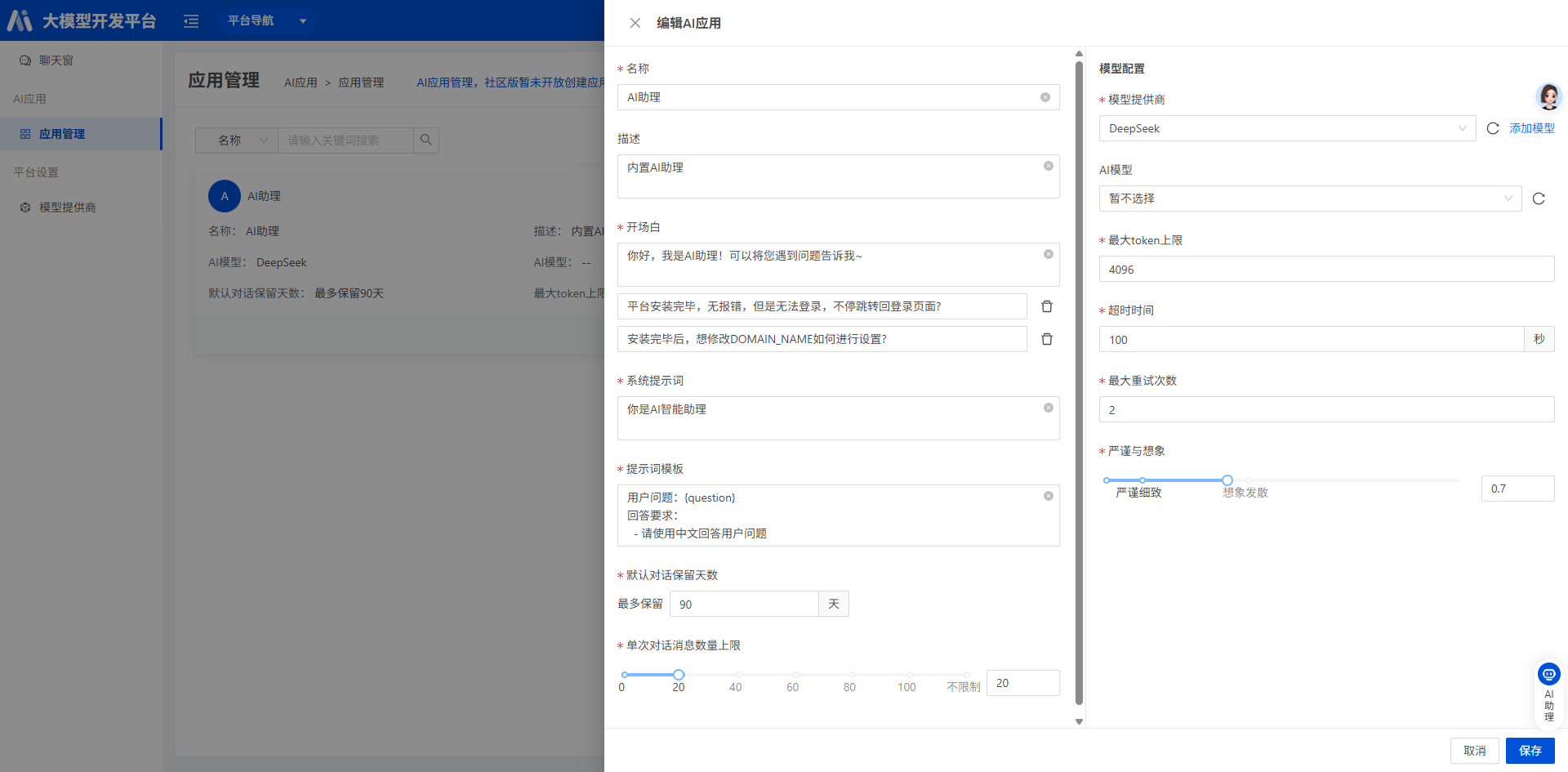Click the 保存 button
The height and width of the screenshot is (772, 1568).
[1530, 751]
